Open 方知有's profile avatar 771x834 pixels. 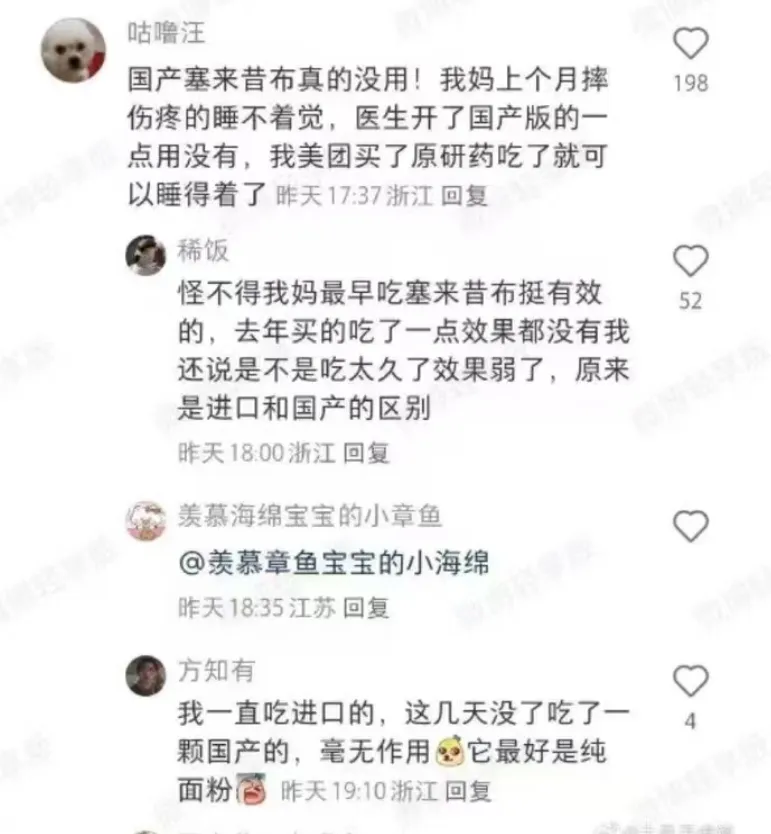(146, 675)
